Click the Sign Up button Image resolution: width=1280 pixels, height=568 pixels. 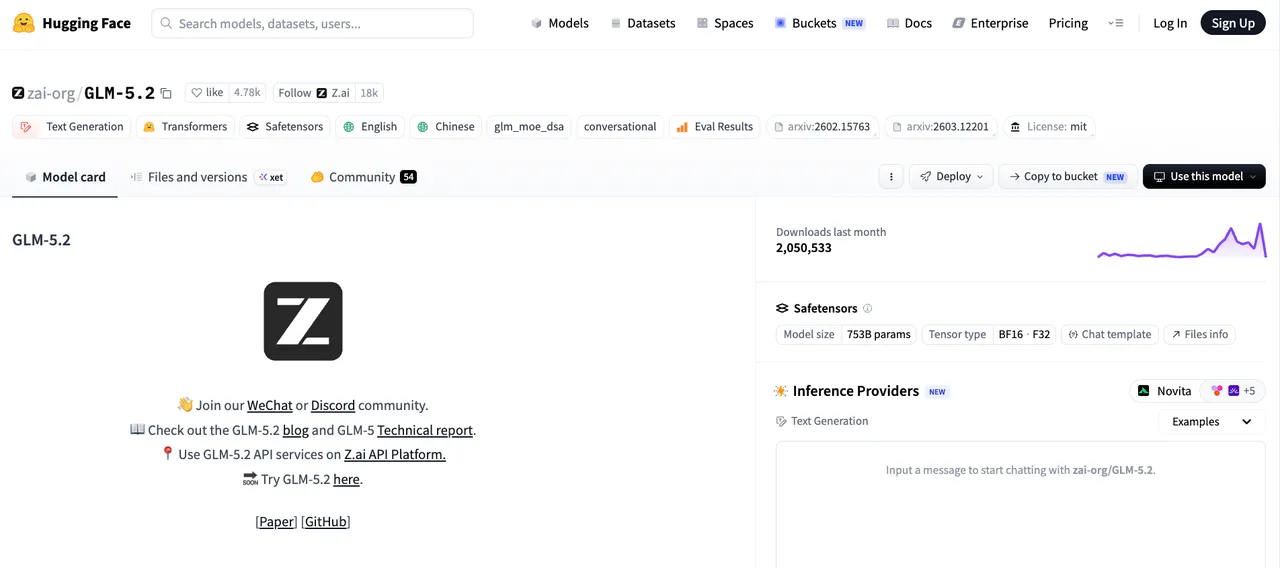pyautogui.click(x=1233, y=23)
